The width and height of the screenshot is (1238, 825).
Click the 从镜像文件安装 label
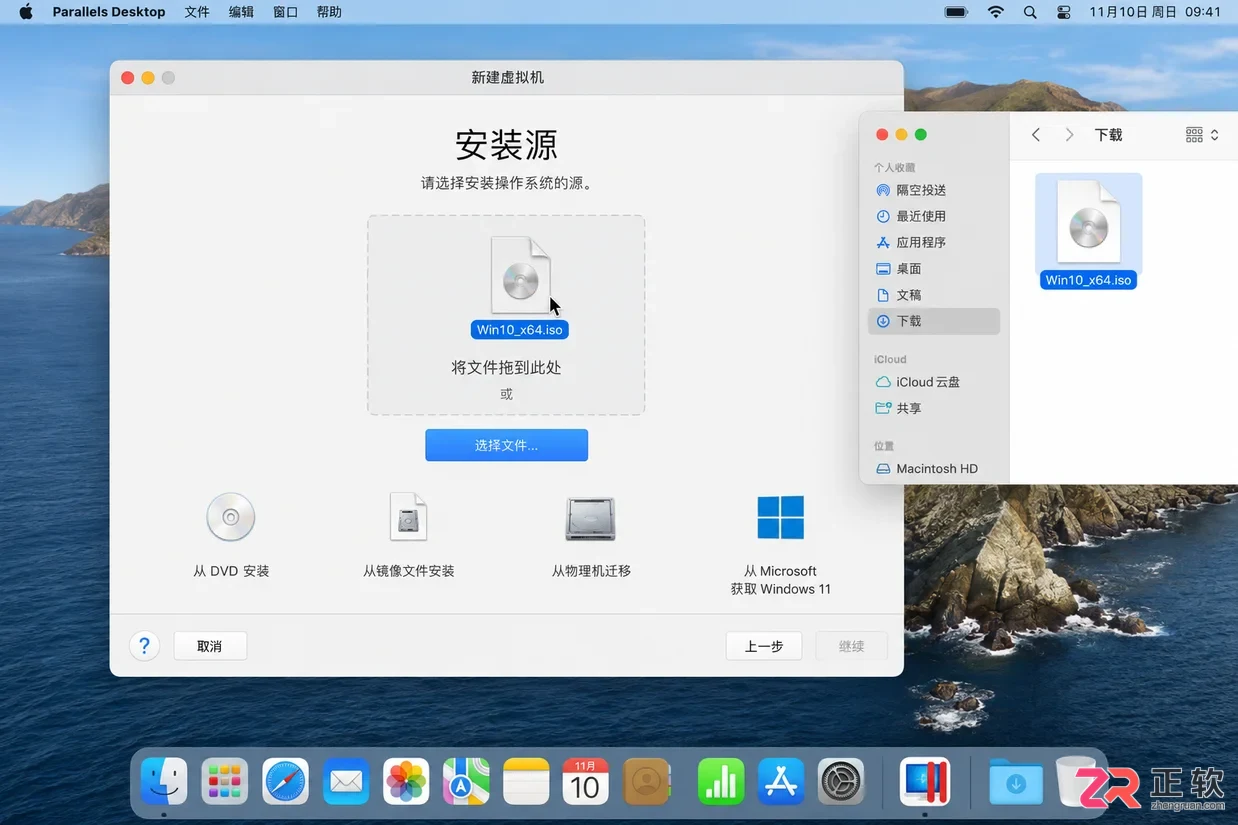(x=409, y=571)
